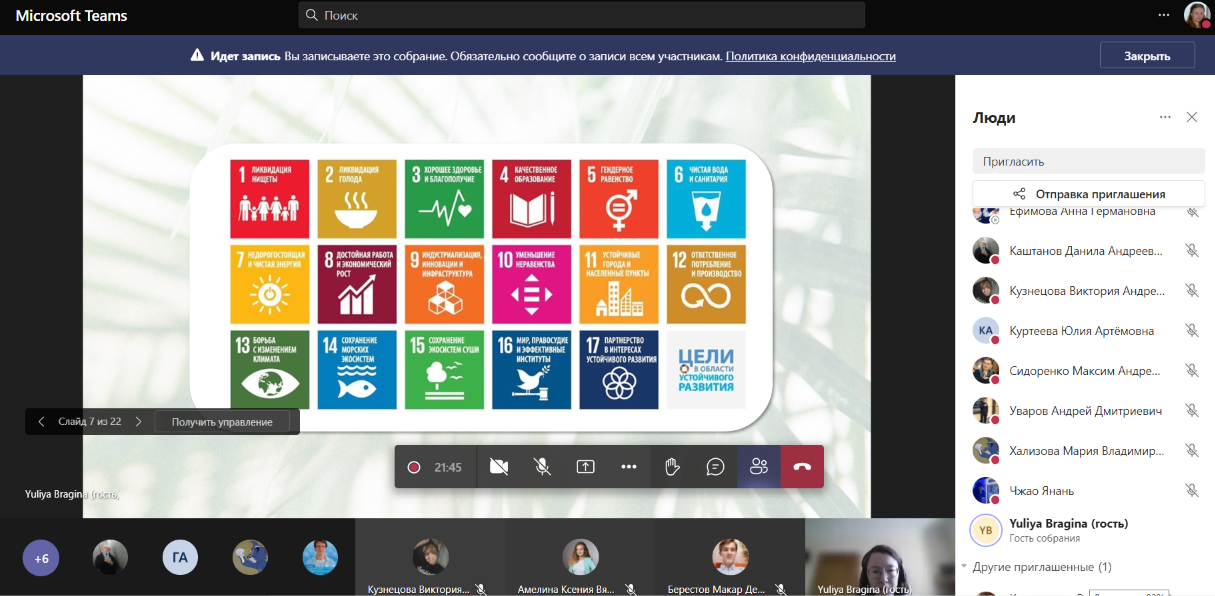Click Хализова Мария's avatar in Люди panel
The image size is (1215, 596).
(x=986, y=450)
